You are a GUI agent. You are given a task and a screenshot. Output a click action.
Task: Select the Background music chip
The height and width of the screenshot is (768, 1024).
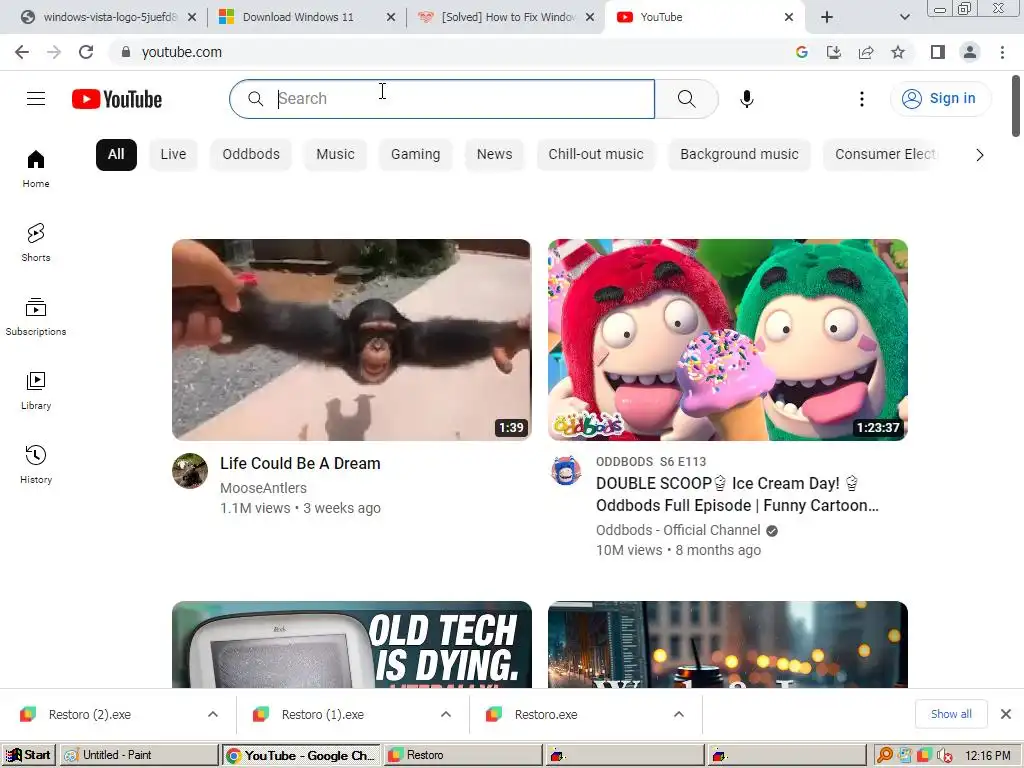[x=739, y=155]
